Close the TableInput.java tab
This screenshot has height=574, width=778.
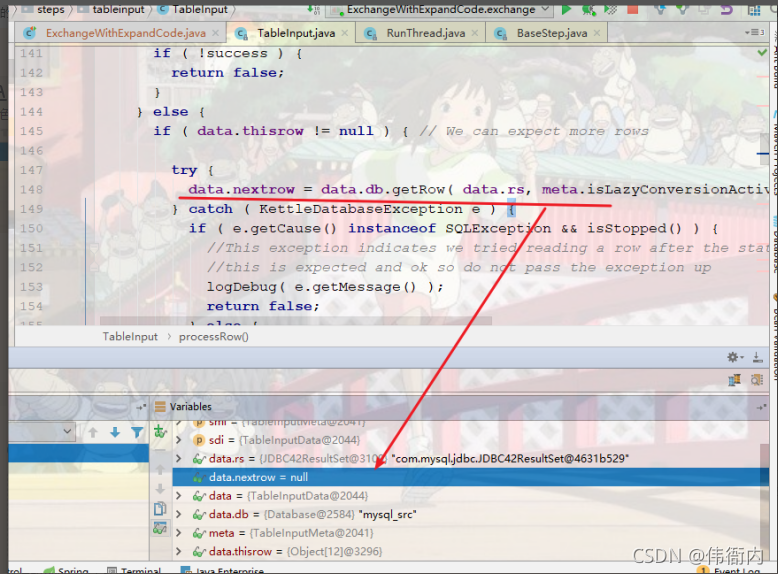click(x=345, y=33)
